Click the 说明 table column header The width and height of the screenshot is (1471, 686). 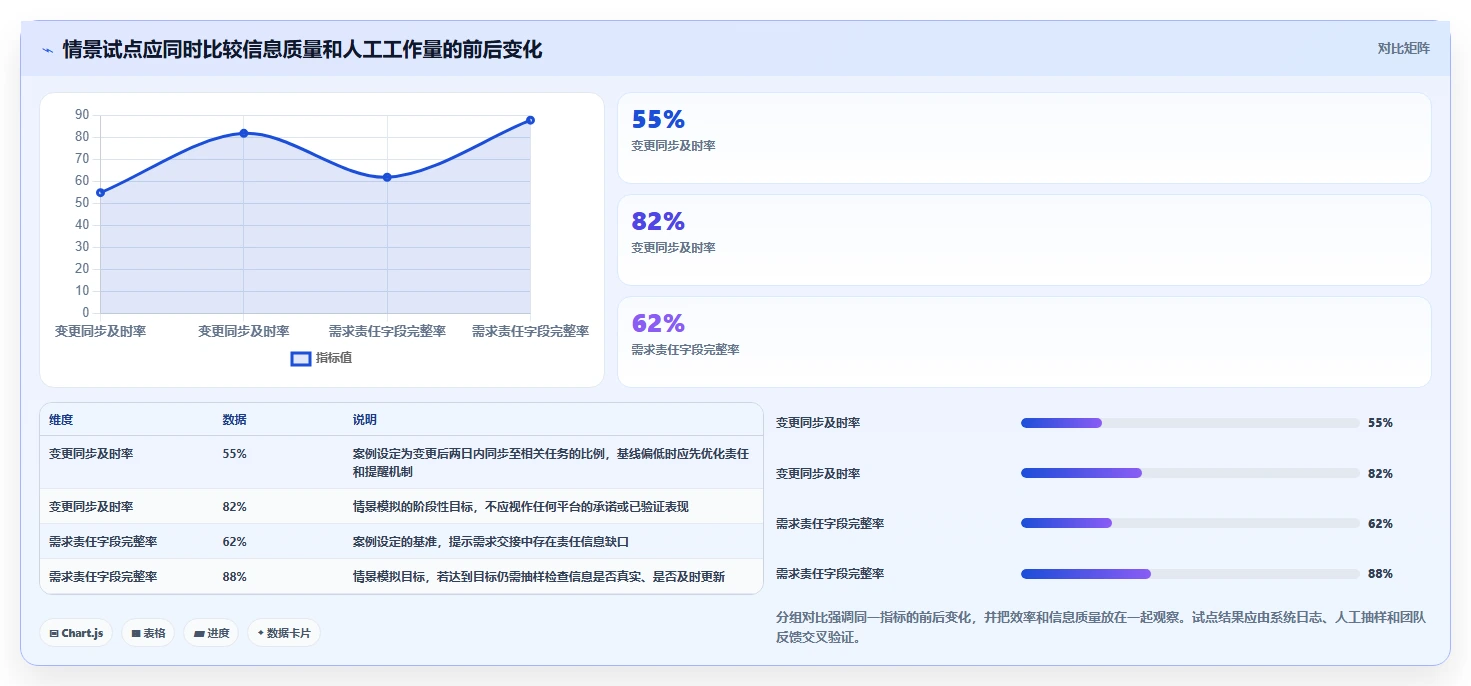pos(365,420)
